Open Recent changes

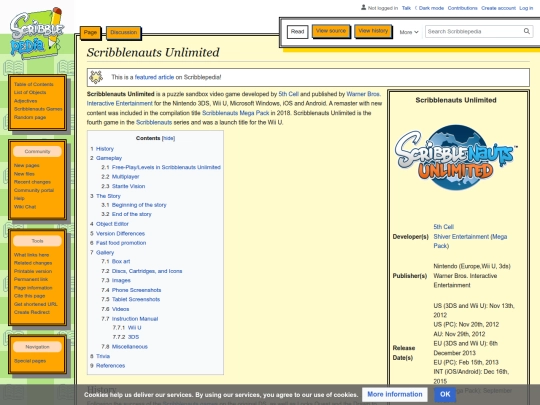tap(32, 182)
